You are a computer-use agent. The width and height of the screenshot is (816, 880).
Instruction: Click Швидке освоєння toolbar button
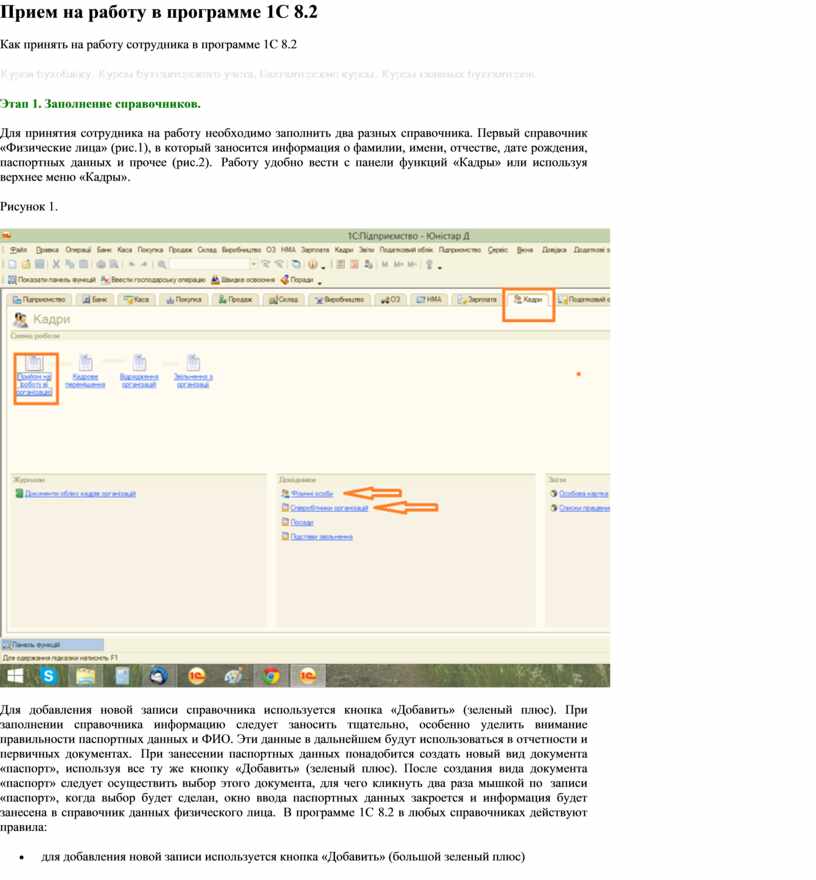coord(243,279)
